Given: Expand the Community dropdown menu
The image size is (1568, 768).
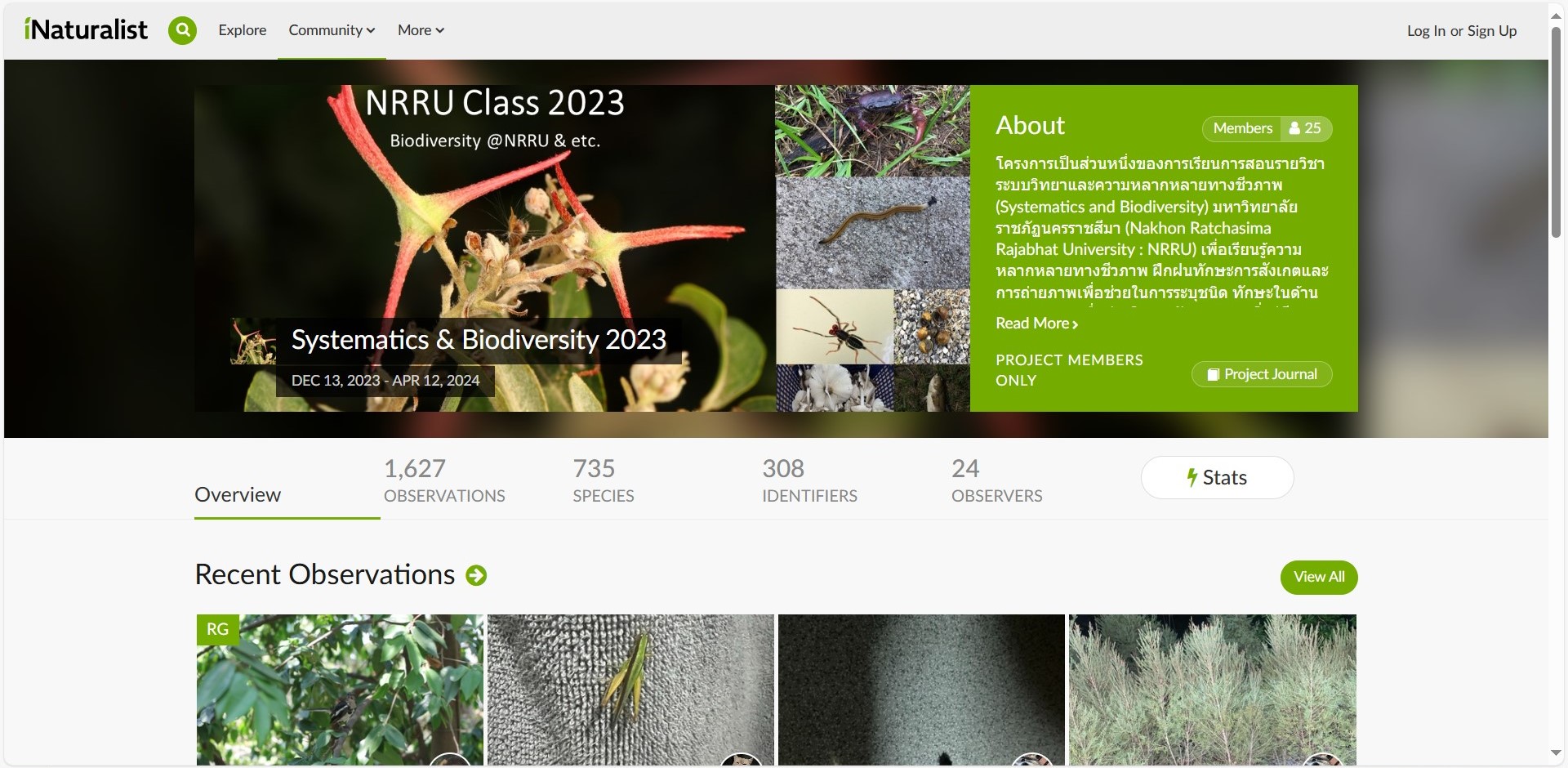Looking at the screenshot, I should [332, 30].
